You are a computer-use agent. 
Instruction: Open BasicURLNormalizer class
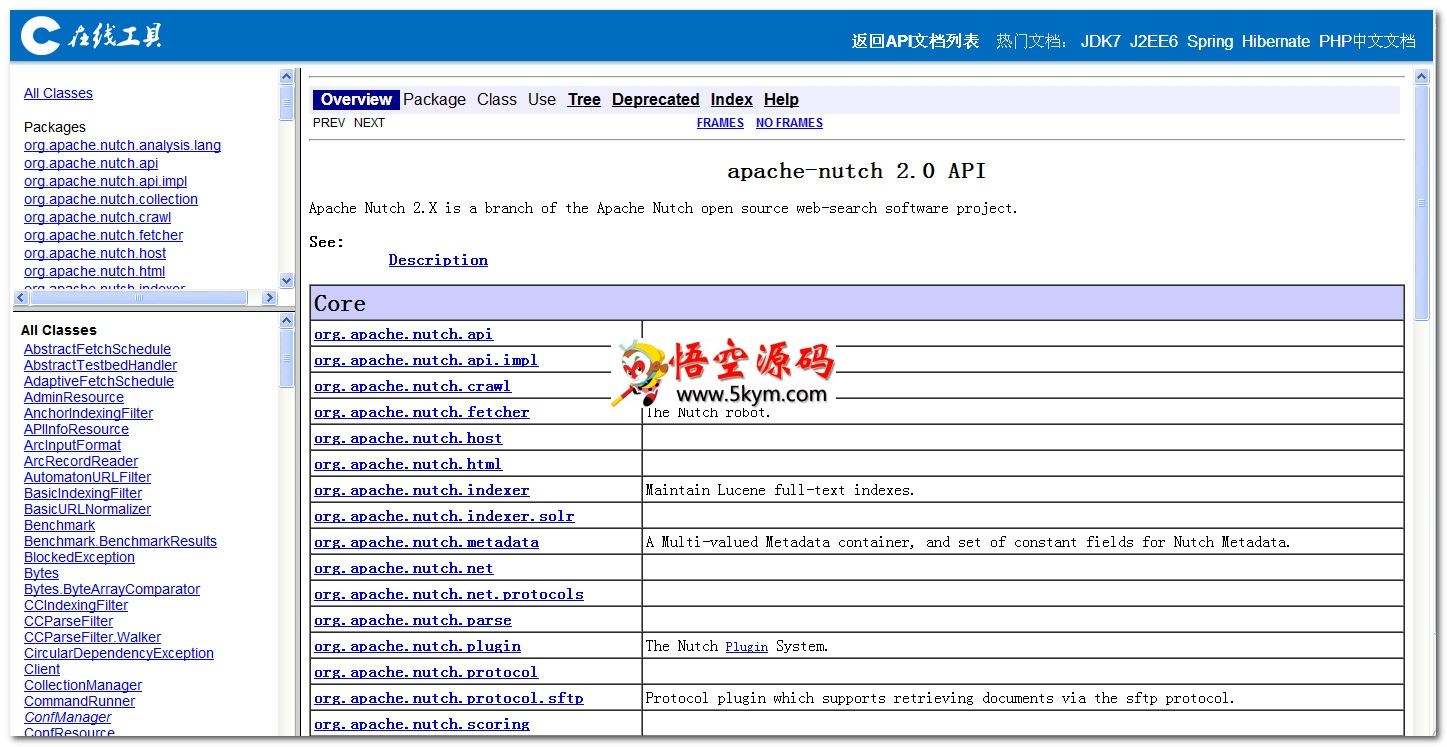(87, 509)
